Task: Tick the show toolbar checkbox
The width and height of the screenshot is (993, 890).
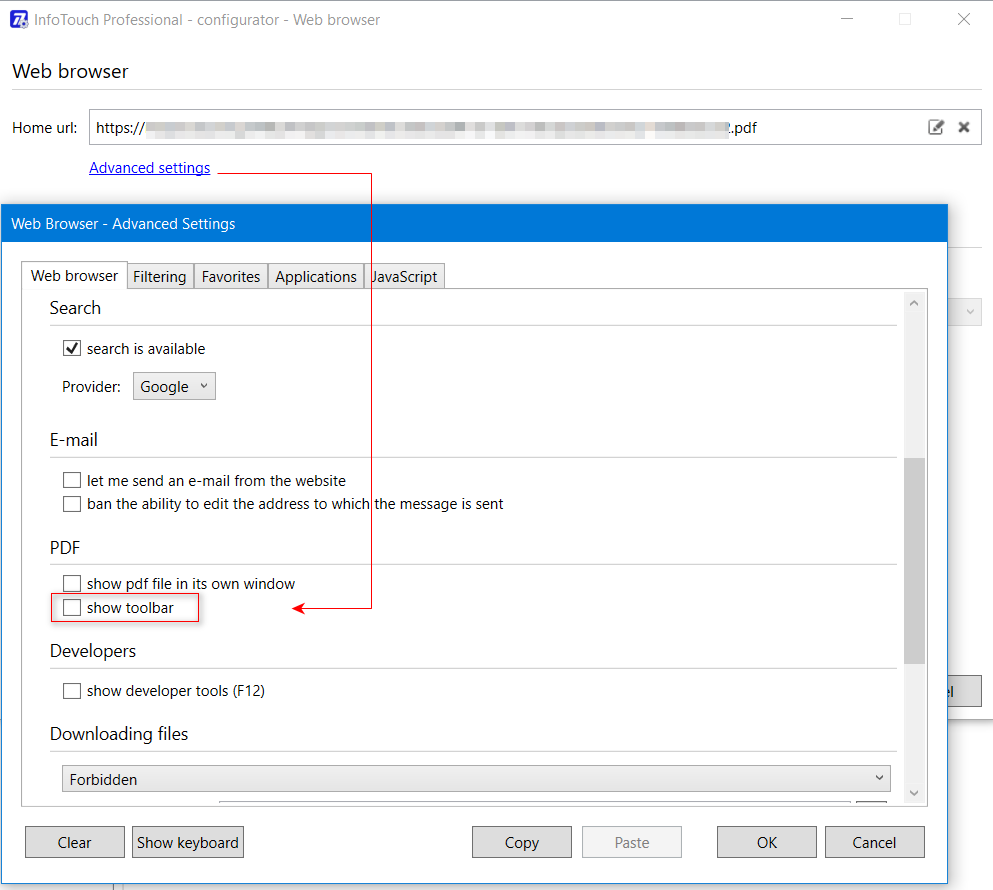Action: [72, 607]
